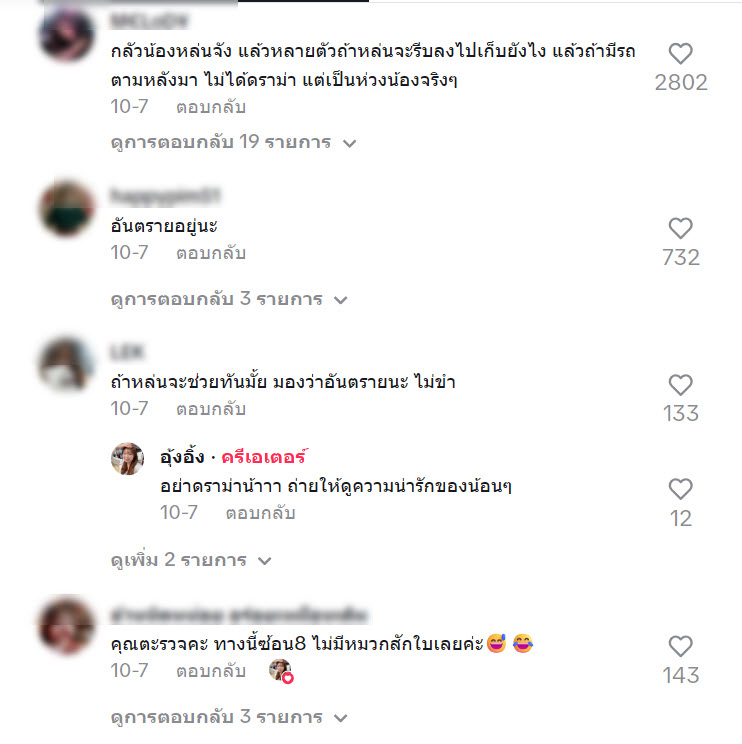
Task: Reply to the คุณตะรวจคะ comment
Action: coord(211,671)
